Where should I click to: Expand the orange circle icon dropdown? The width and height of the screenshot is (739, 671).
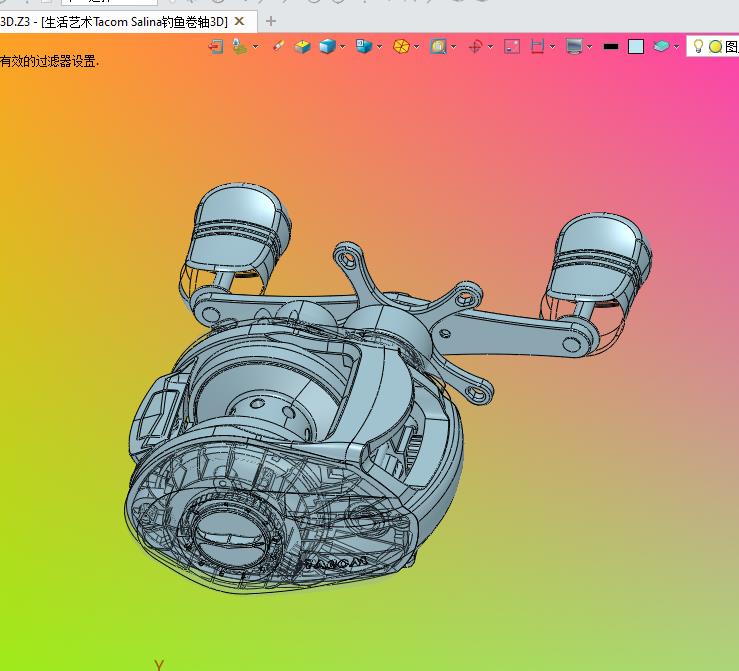pyautogui.click(x=416, y=47)
